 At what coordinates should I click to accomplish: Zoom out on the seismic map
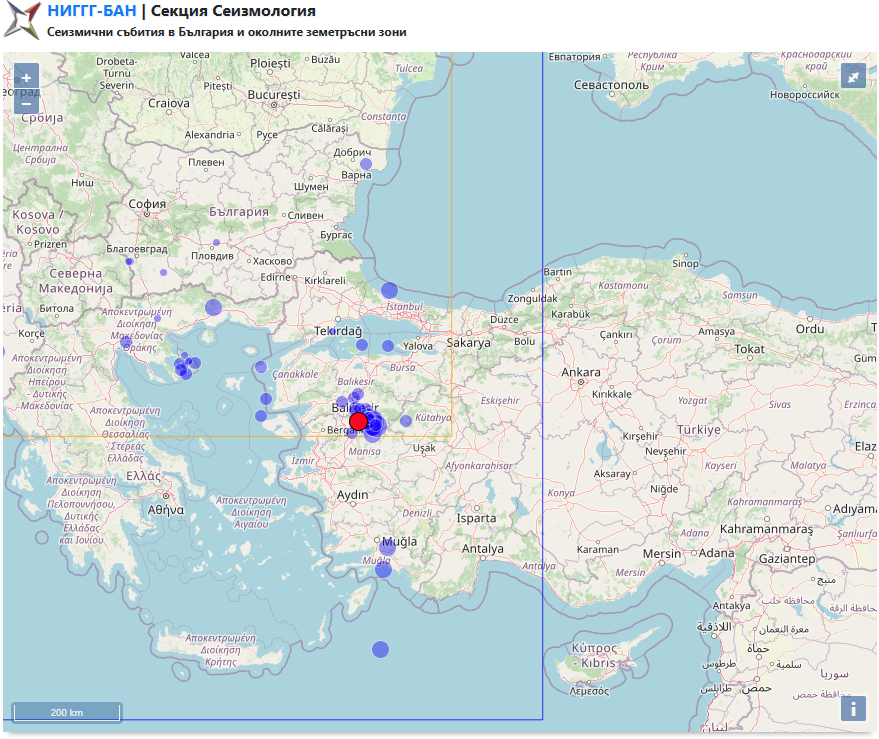26,102
